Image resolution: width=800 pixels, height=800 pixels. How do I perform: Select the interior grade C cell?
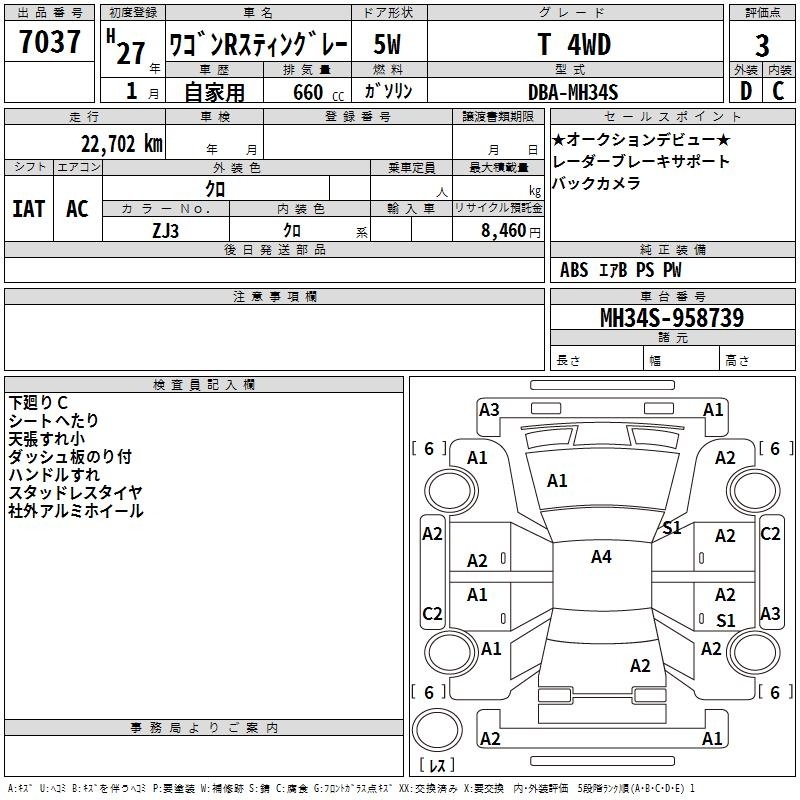778,91
